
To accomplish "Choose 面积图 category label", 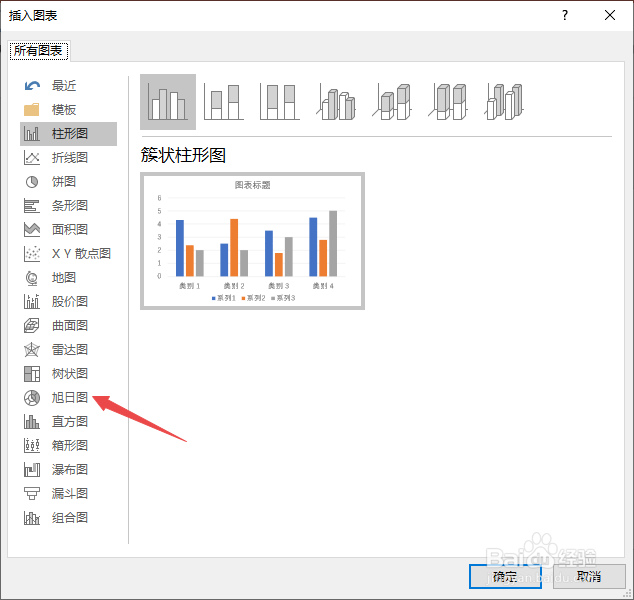I will [70, 230].
